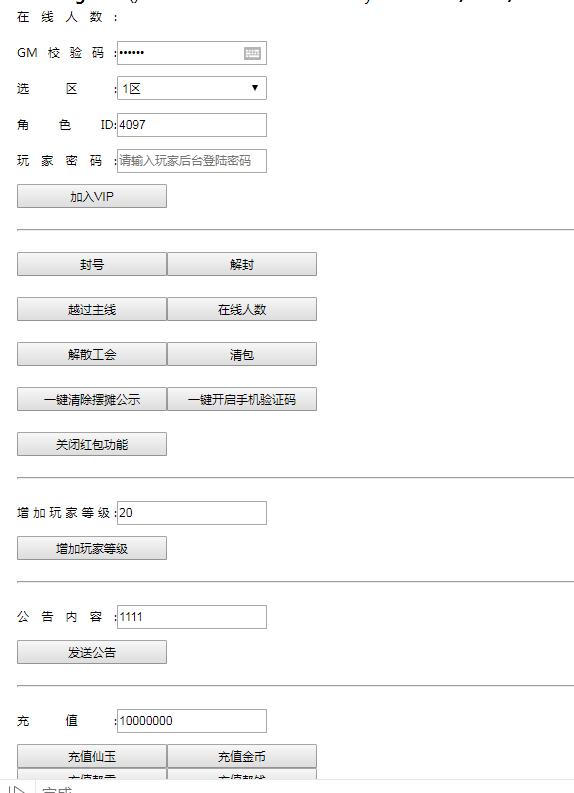This screenshot has width=574, height=793.
Task: Open the 选区 dropdown showing 1区
Action: [x=192, y=88]
